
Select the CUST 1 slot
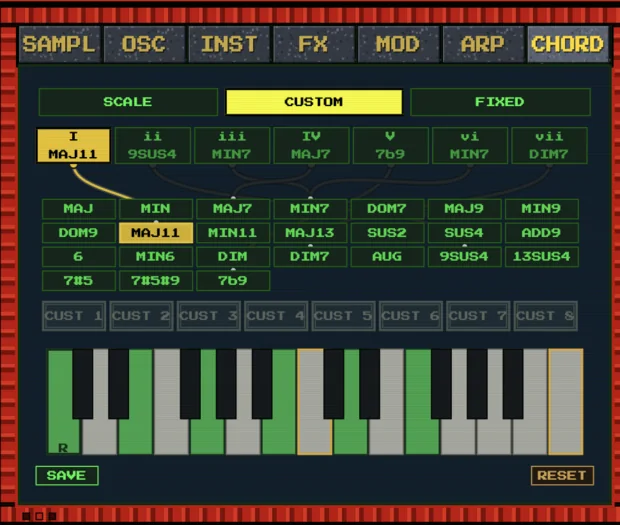tap(74, 316)
